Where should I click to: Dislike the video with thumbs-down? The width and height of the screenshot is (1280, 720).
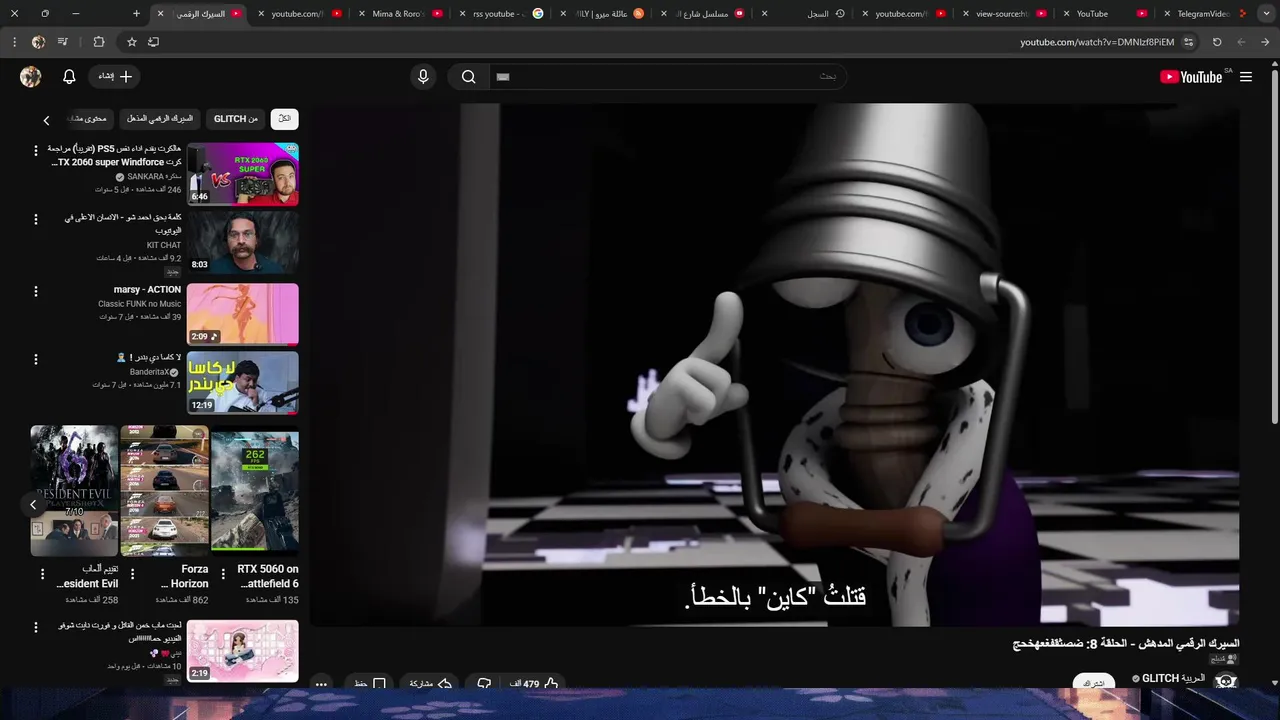point(484,684)
